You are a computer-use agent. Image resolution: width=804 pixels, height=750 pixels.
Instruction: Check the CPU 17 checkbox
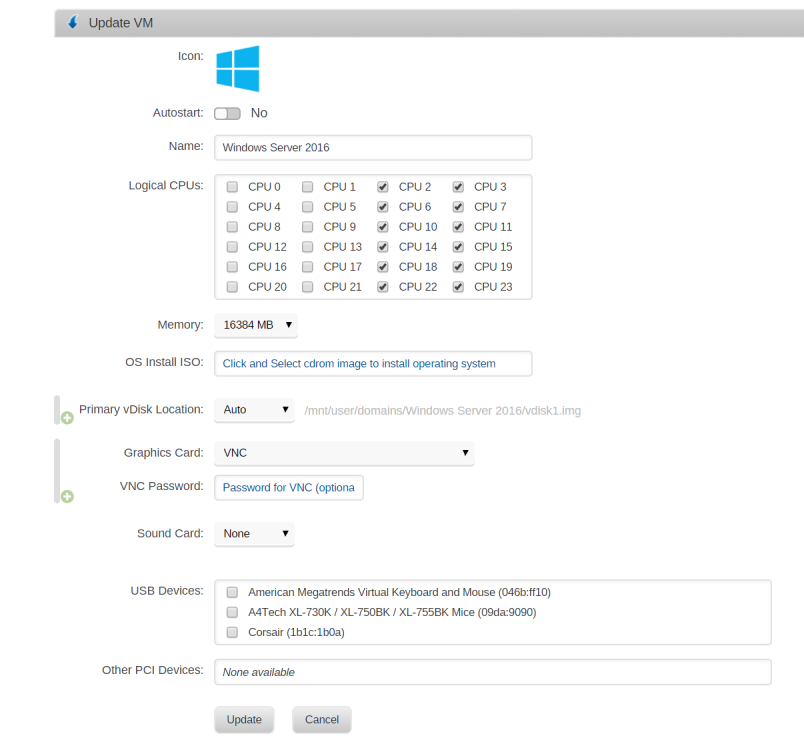308,267
